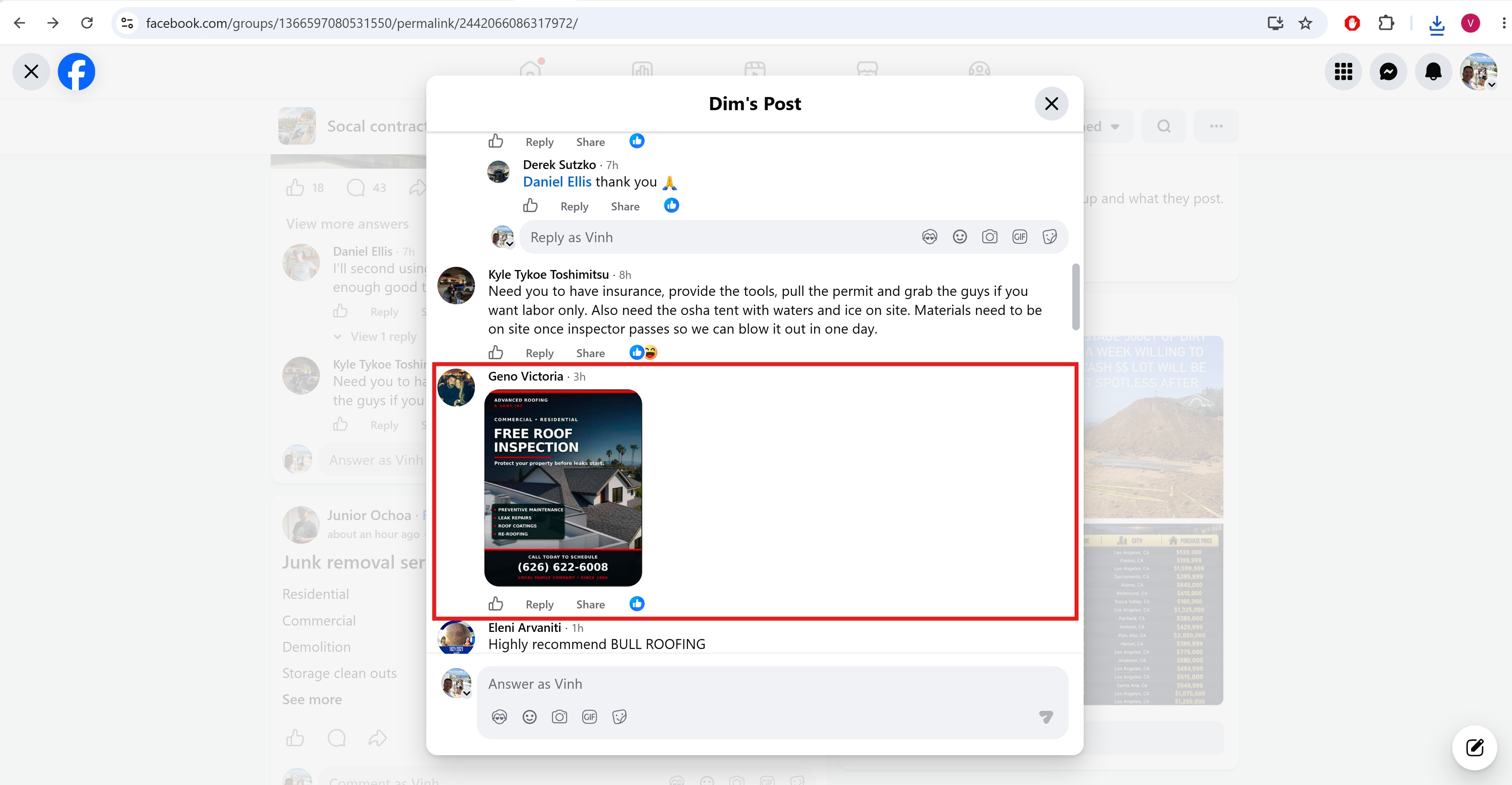Click Geno Victoria's avatar
This screenshot has height=785, width=1512.
point(456,387)
